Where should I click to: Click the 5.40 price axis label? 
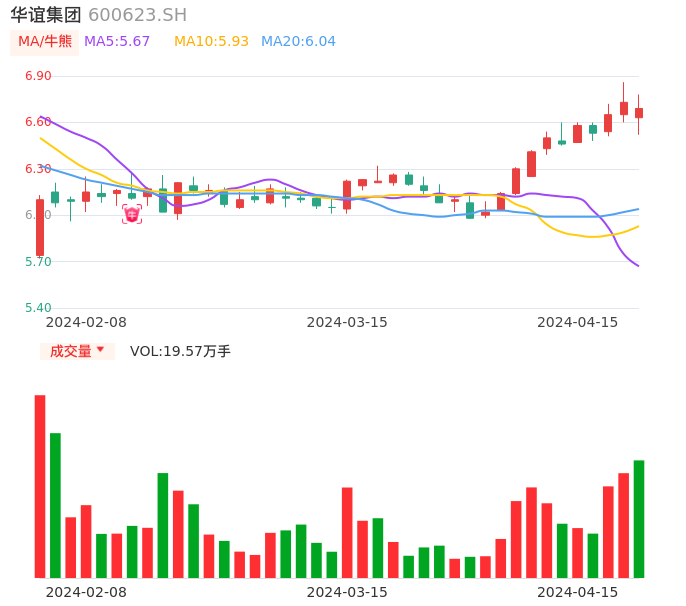[x=38, y=308]
